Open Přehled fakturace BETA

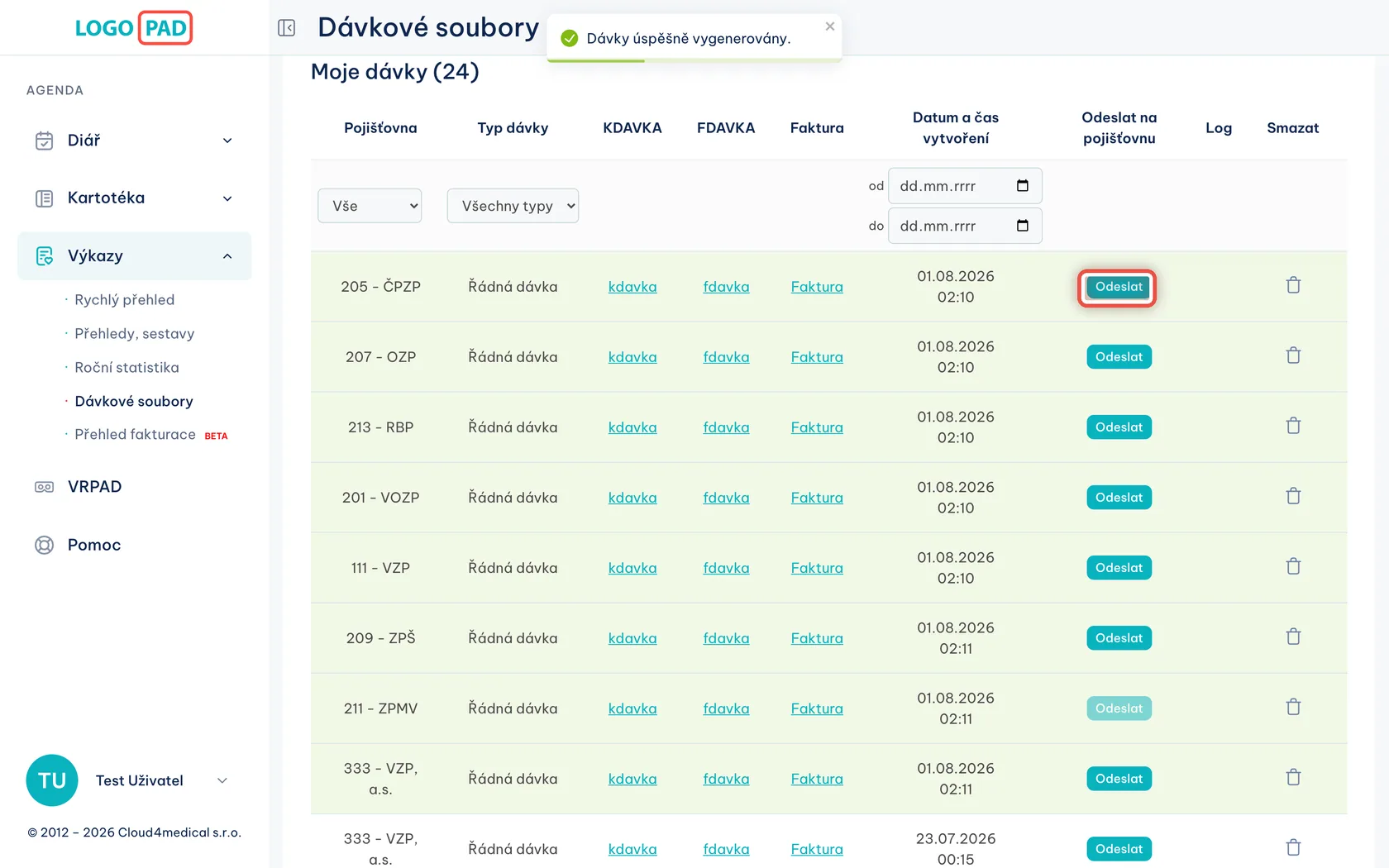coord(151,435)
